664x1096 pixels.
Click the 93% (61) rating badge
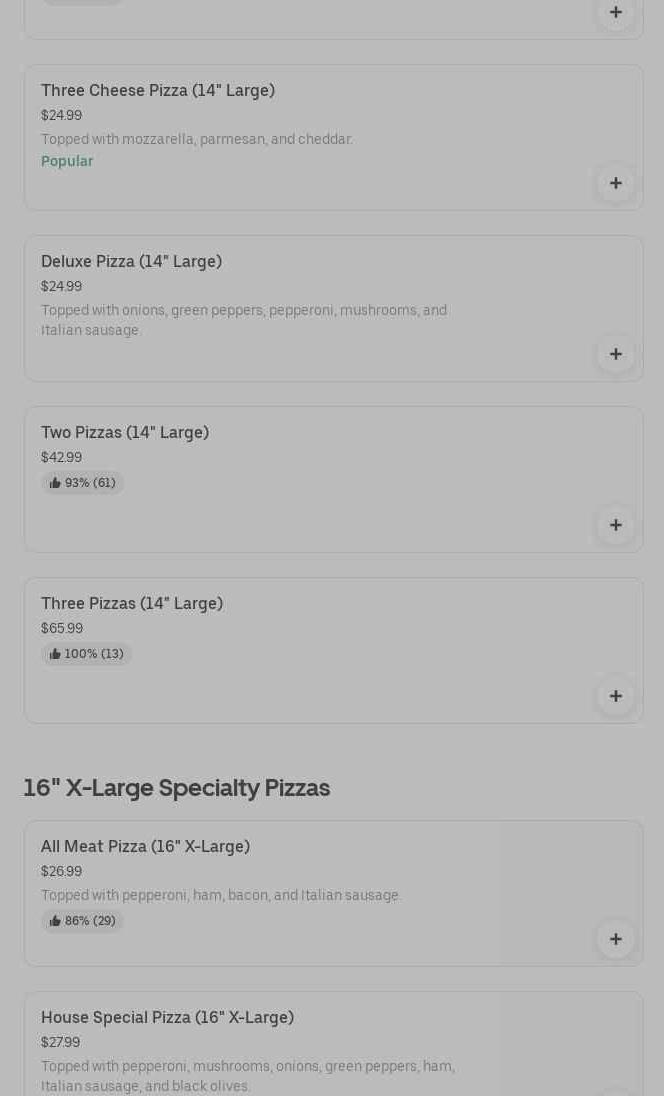pos(83,483)
